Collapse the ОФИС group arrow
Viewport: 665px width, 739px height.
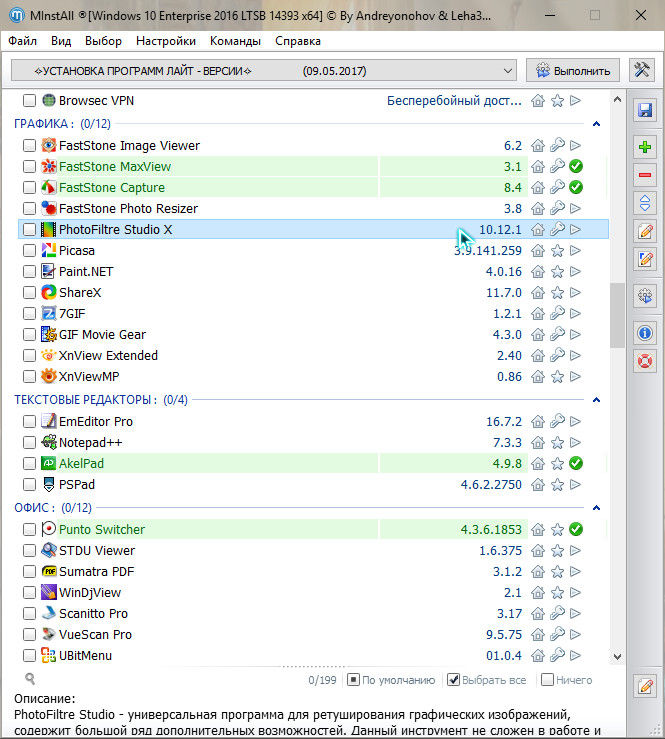(596, 508)
